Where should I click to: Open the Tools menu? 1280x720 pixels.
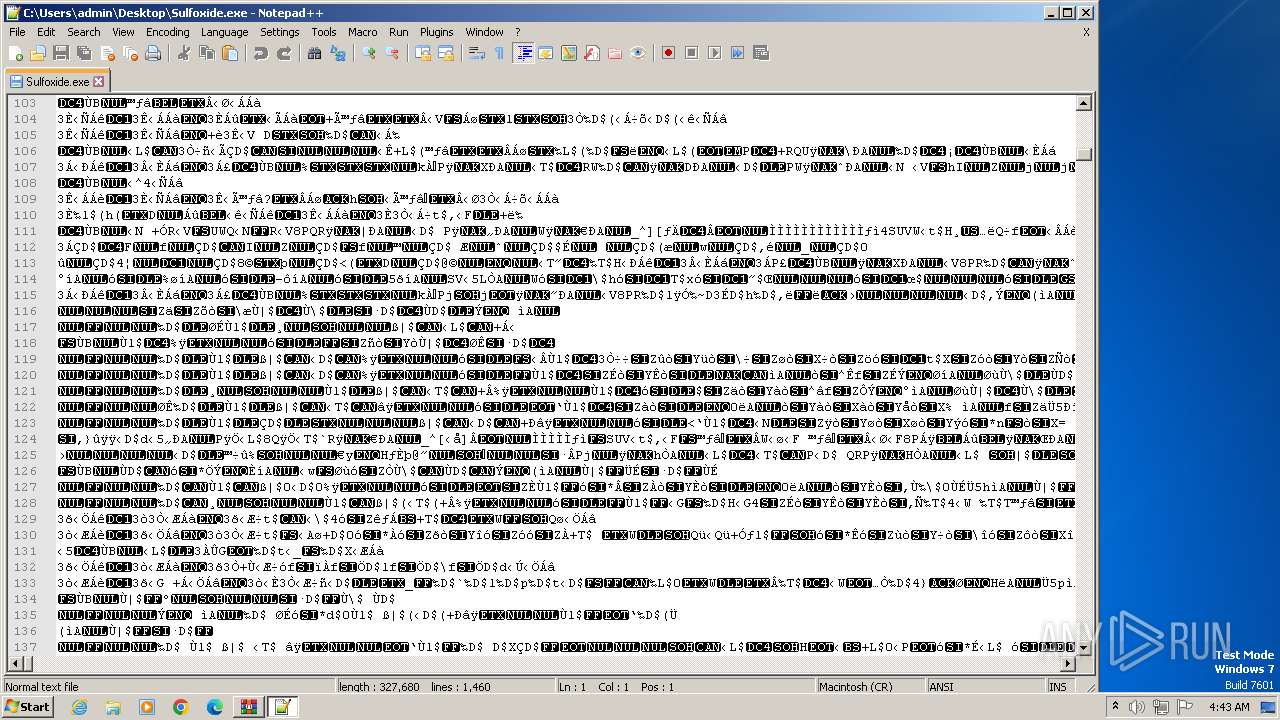pos(324,32)
